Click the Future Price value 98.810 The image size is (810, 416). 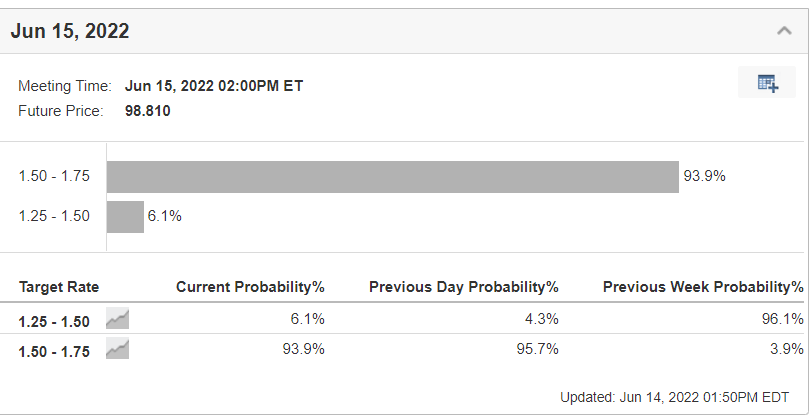148,111
